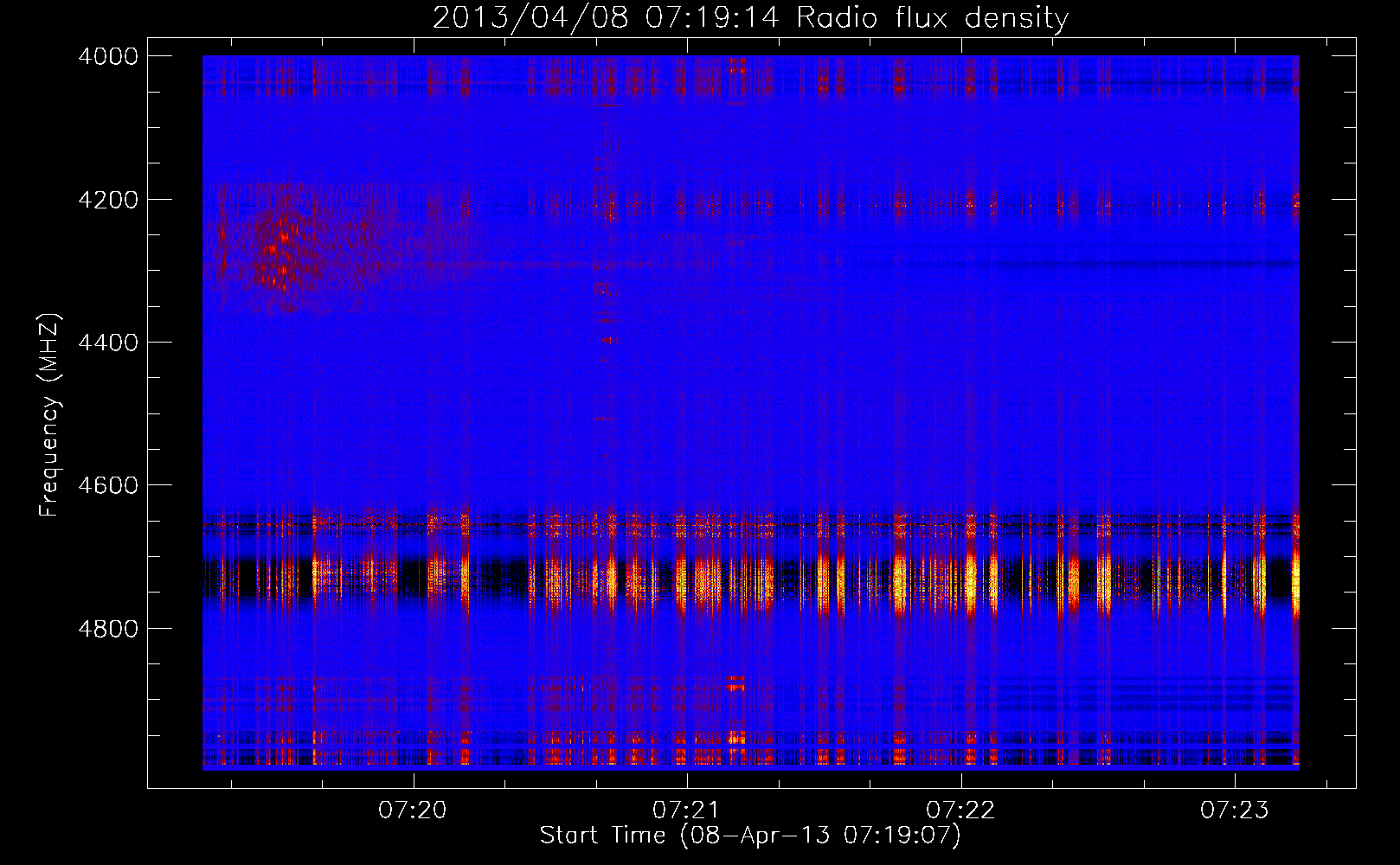Image resolution: width=1400 pixels, height=865 pixels.
Task: Click the 07:22 time tick label
Action: pyautogui.click(x=960, y=810)
